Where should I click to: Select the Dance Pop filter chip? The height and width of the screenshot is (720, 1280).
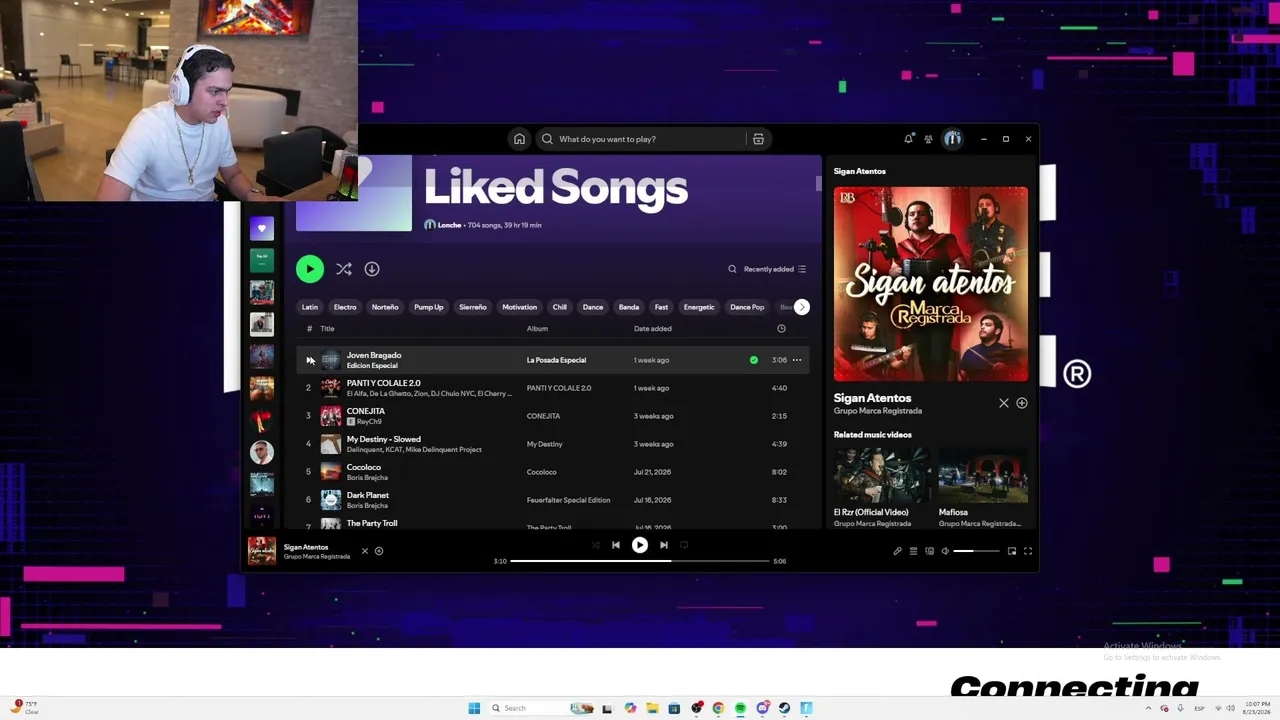pos(747,307)
